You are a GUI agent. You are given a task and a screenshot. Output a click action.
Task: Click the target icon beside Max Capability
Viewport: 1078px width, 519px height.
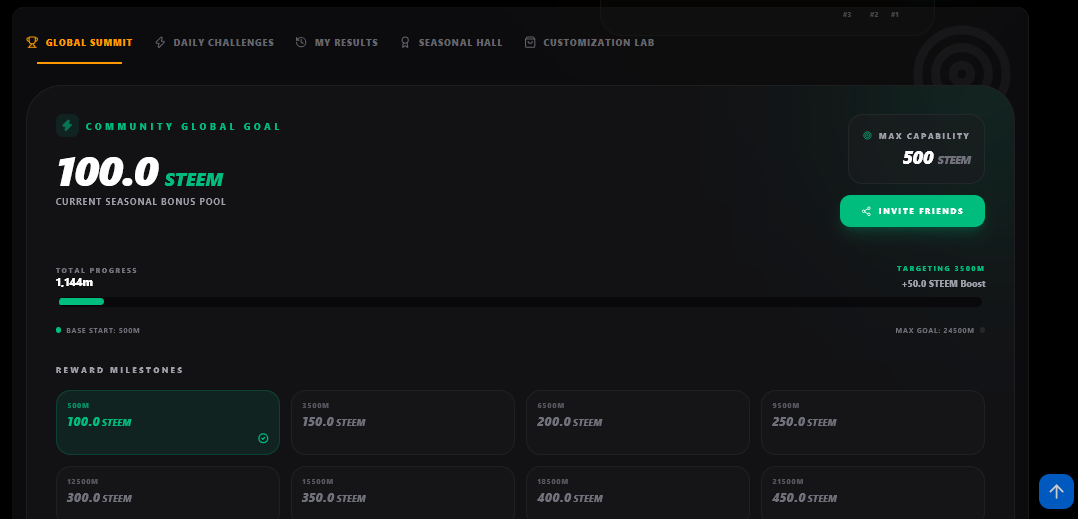[x=867, y=136]
